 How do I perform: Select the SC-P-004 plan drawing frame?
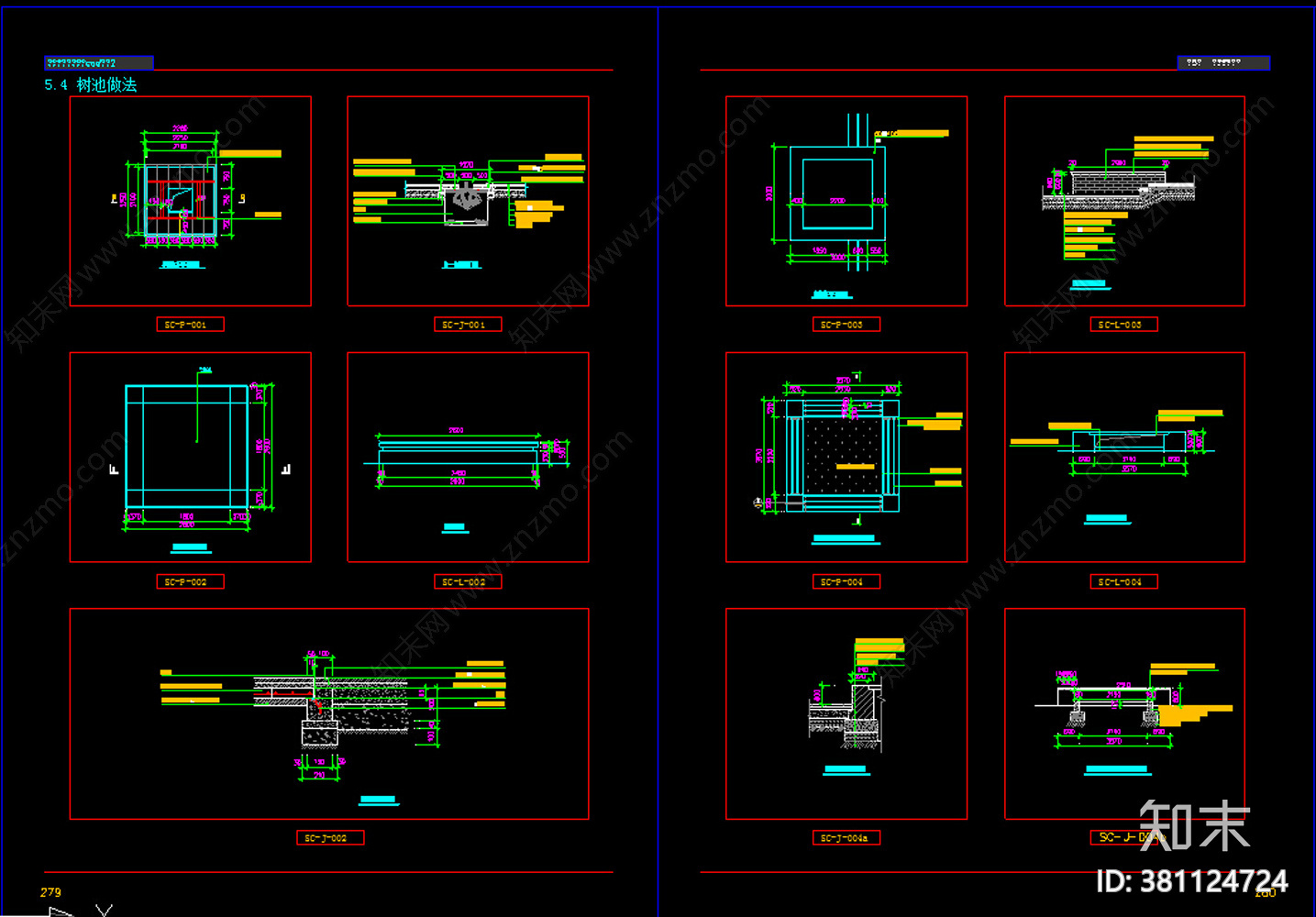point(846,457)
